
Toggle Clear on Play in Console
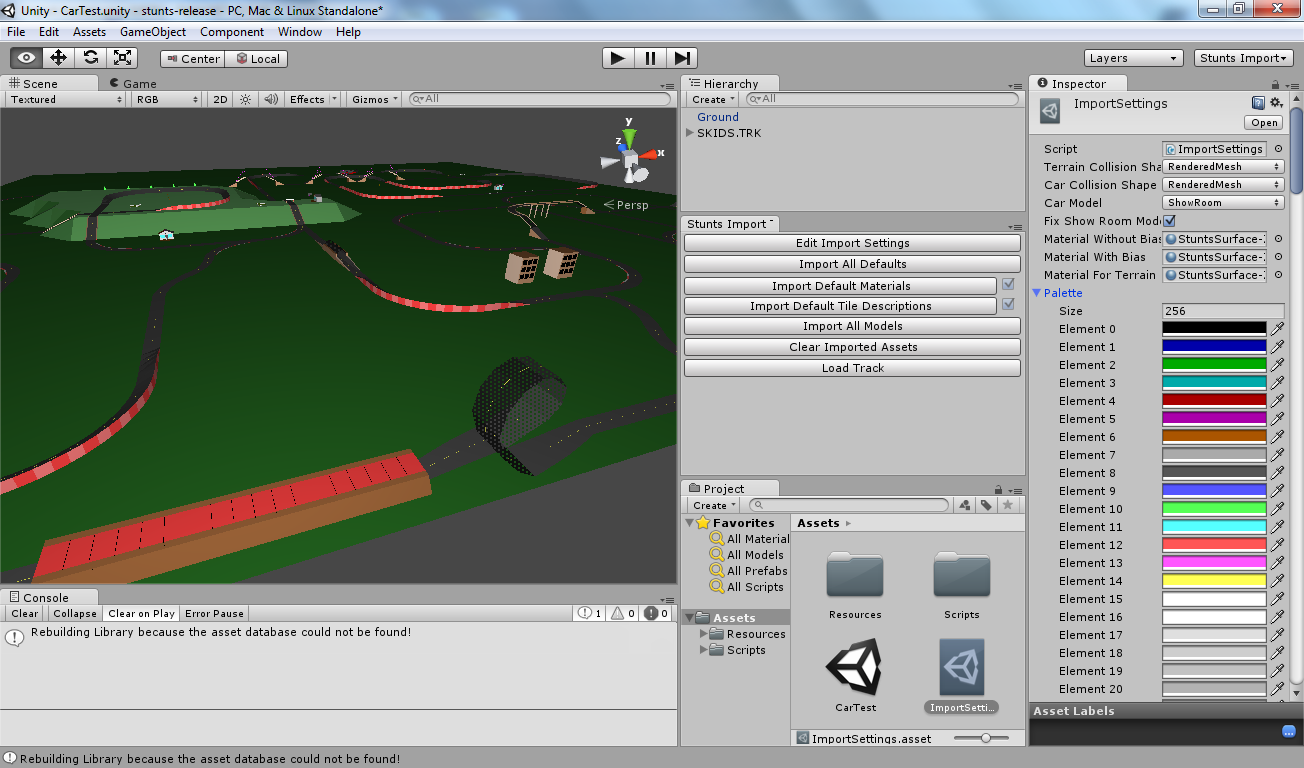[x=141, y=613]
